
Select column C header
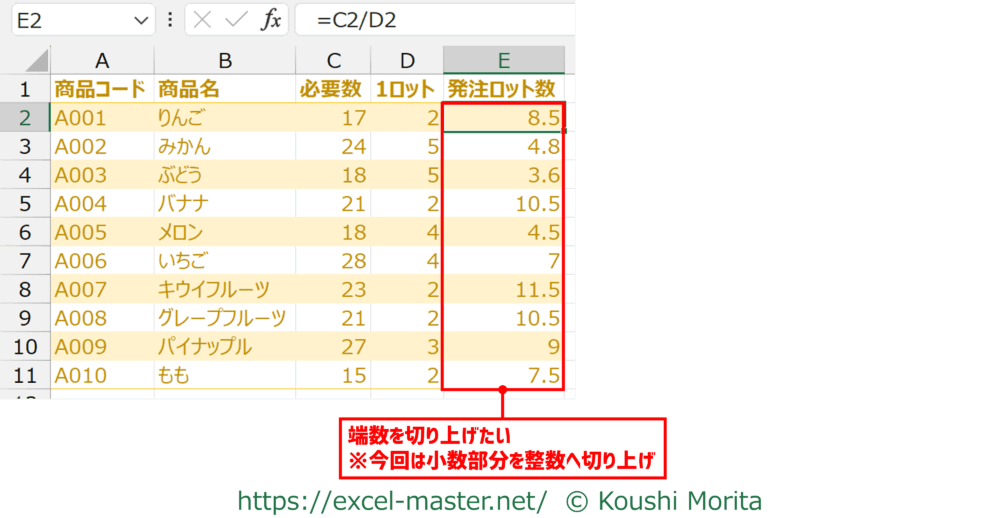tap(333, 60)
